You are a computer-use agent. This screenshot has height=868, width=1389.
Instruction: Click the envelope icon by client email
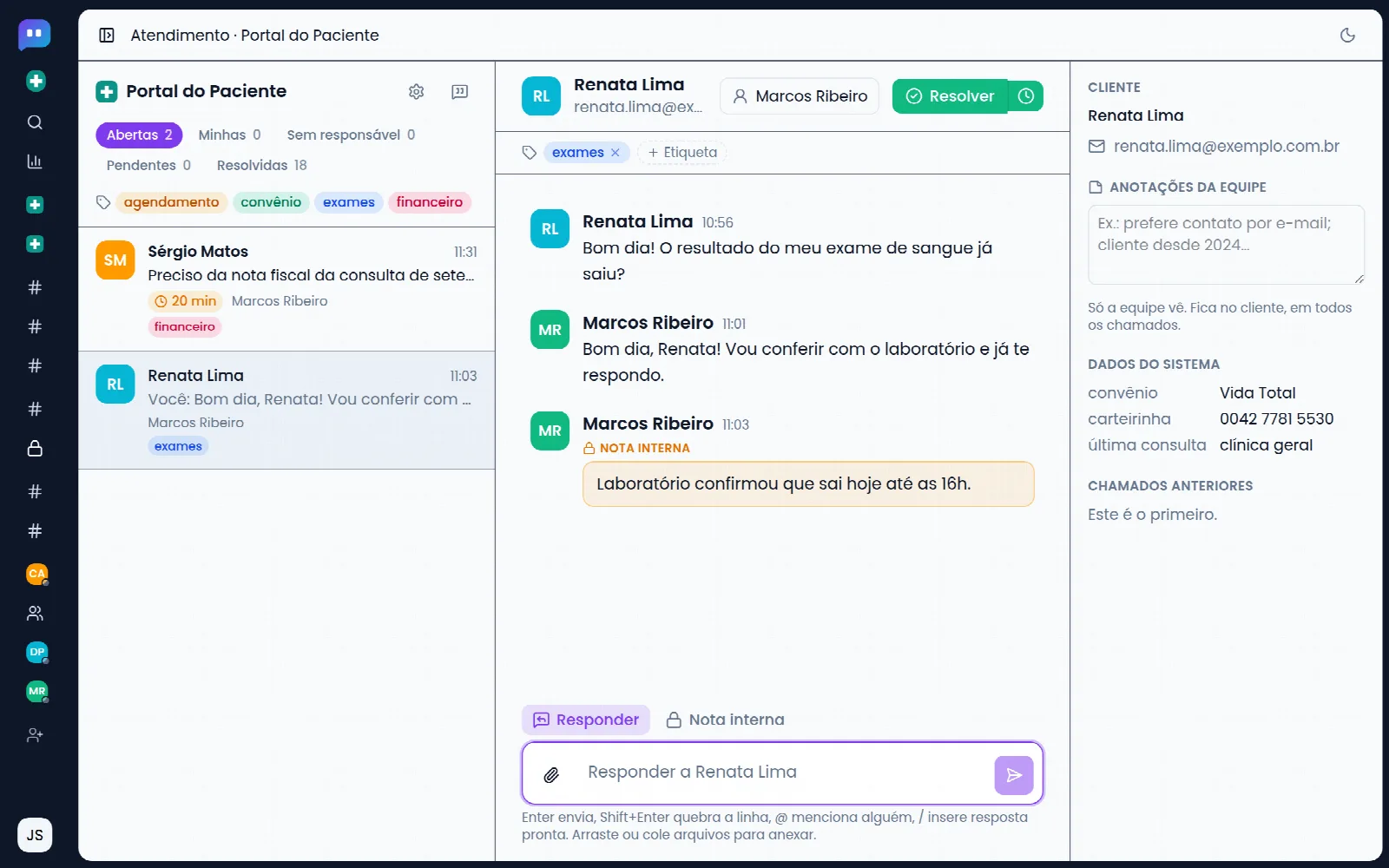1097,147
